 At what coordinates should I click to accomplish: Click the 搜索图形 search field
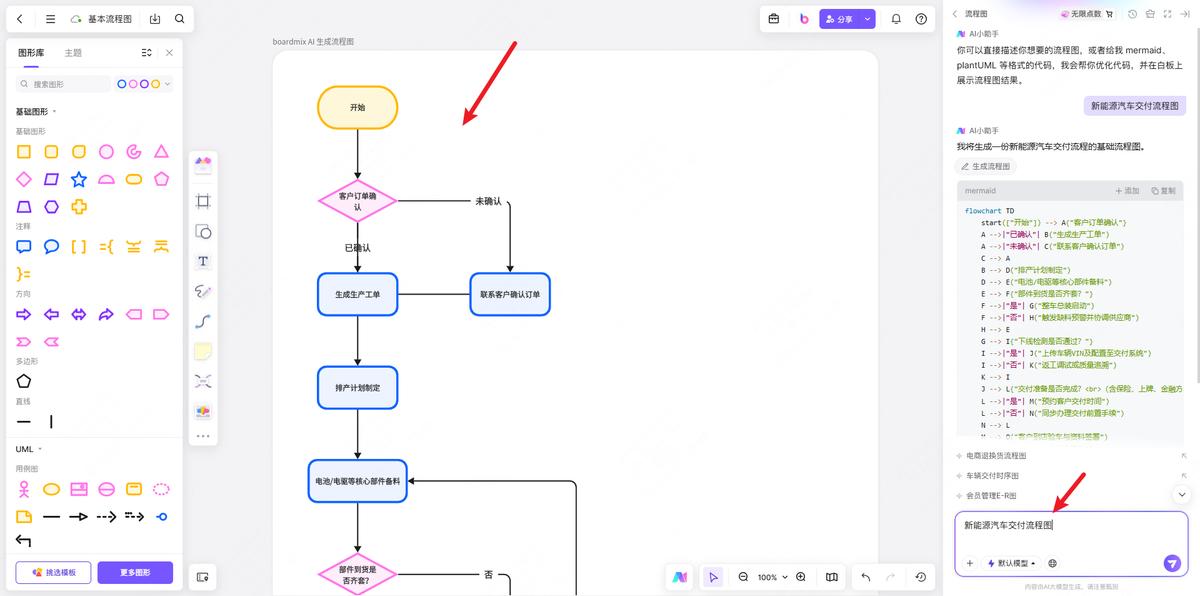coord(66,84)
